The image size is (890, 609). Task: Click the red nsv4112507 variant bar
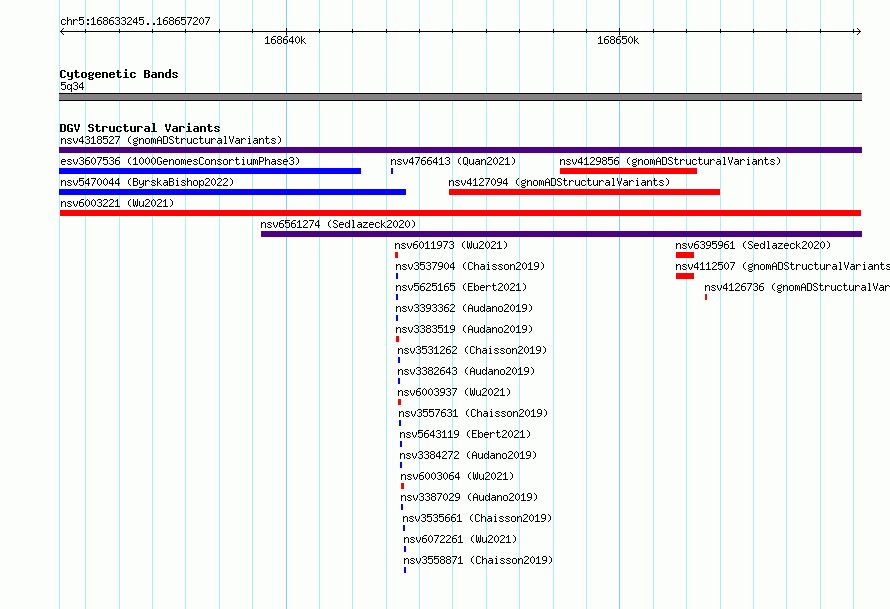[x=685, y=276]
